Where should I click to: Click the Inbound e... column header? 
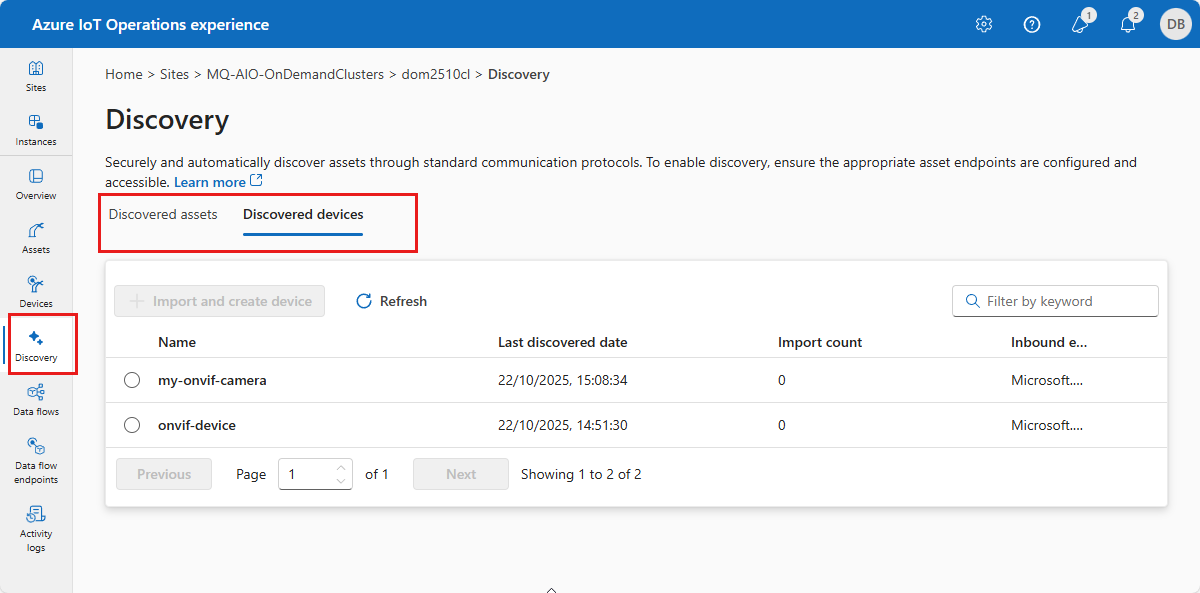click(x=1049, y=342)
